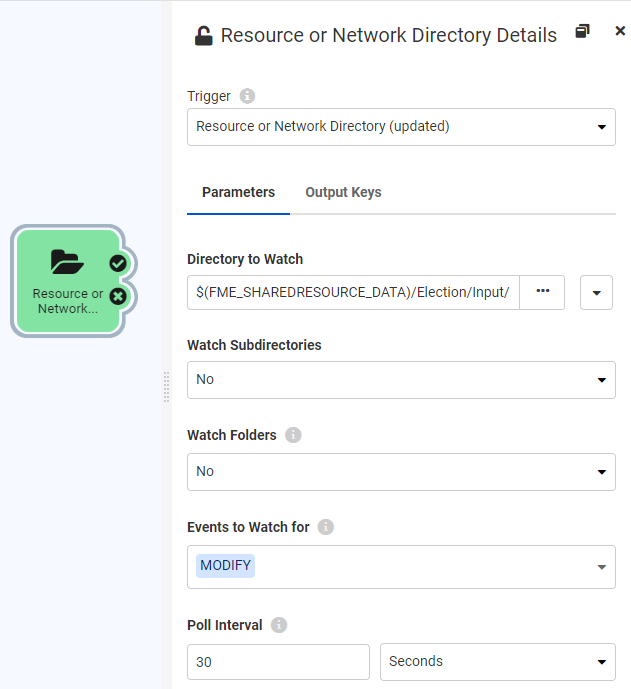Click the open folder icon on the node
The height and width of the screenshot is (689, 631).
(x=67, y=262)
